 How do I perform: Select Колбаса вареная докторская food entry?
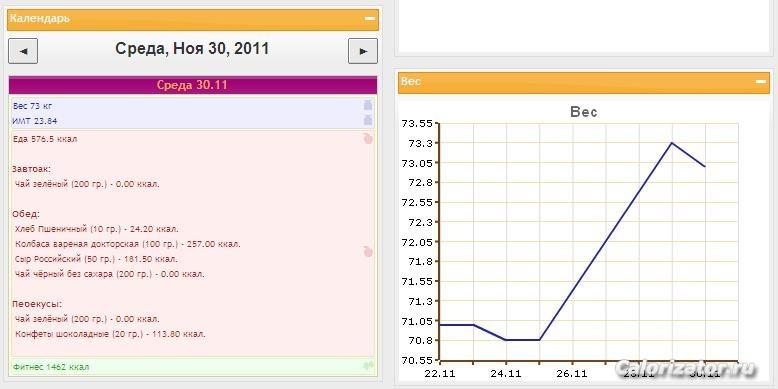(x=128, y=244)
